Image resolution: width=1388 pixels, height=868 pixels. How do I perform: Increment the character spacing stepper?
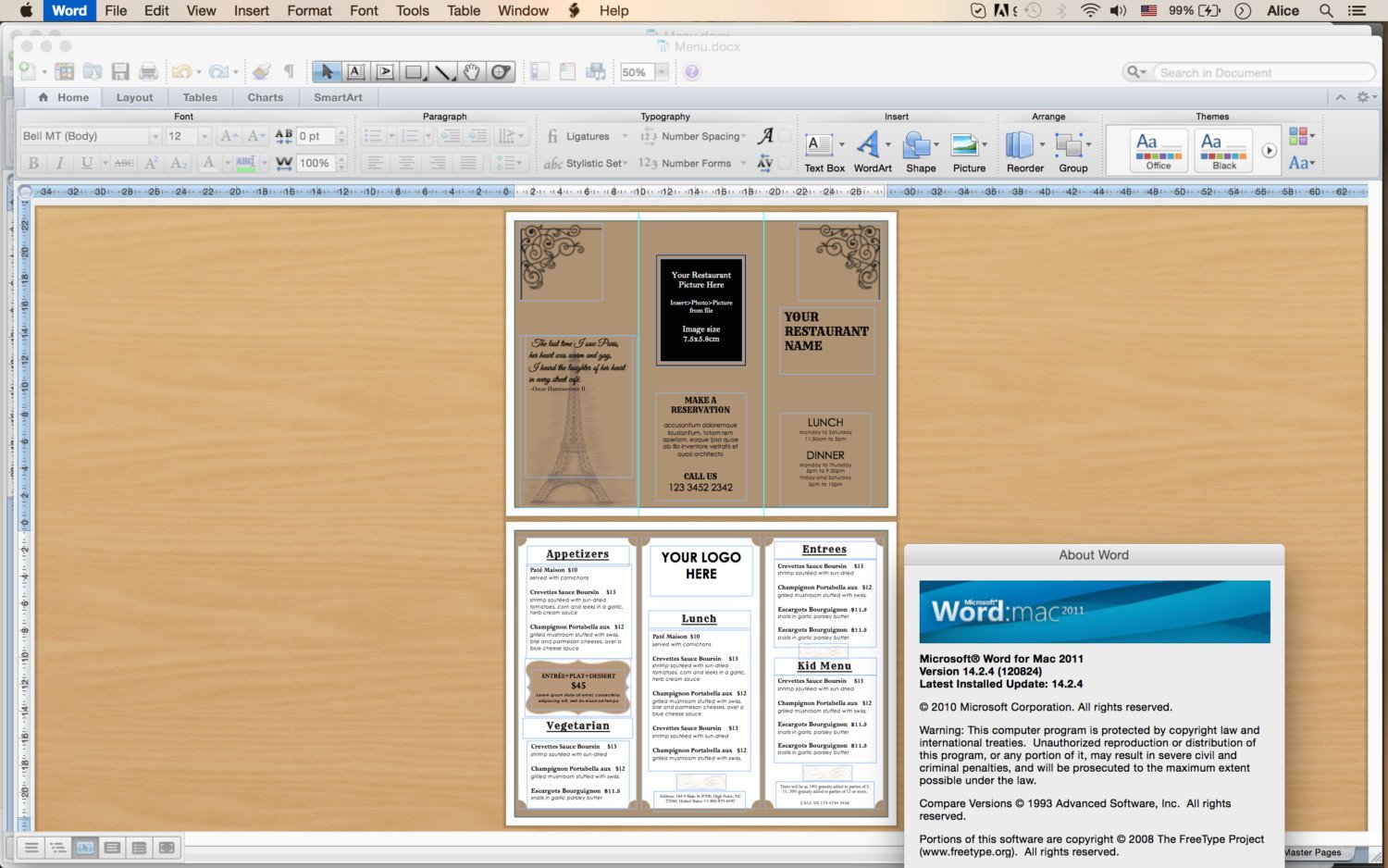pos(342,132)
